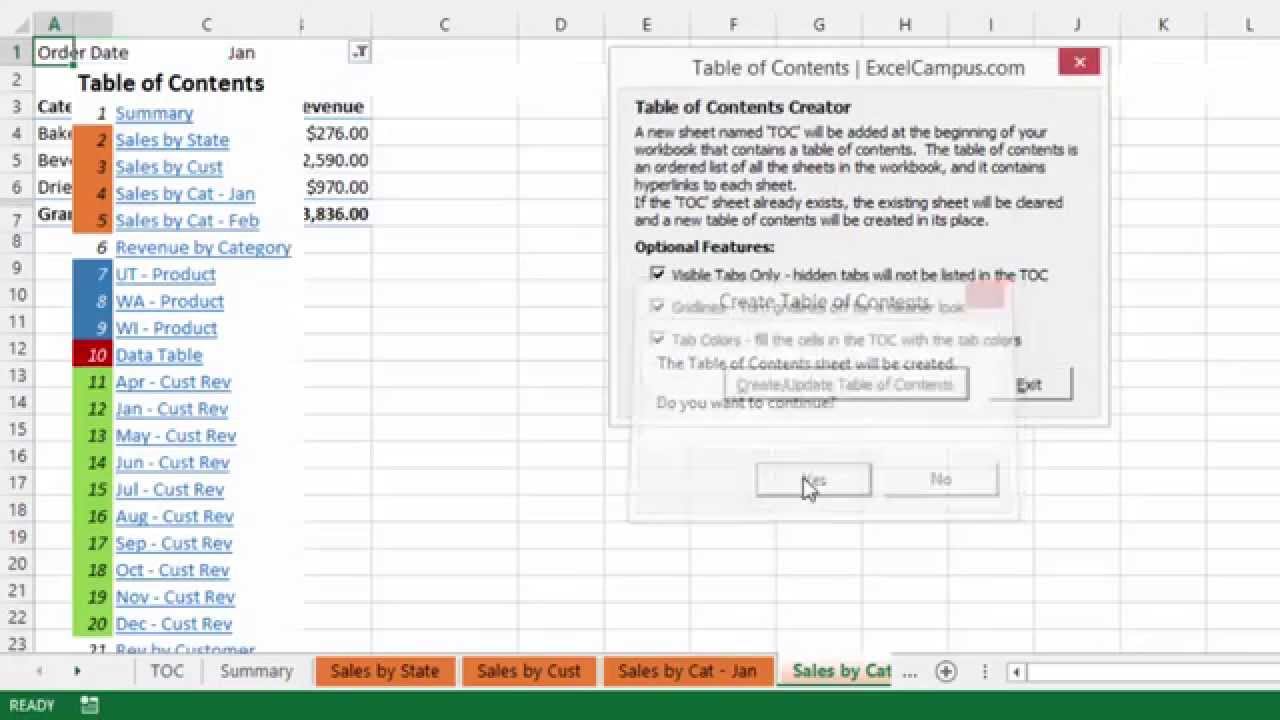1280x720 pixels.
Task: Click the cell showing $970.00
Action: [x=336, y=187]
